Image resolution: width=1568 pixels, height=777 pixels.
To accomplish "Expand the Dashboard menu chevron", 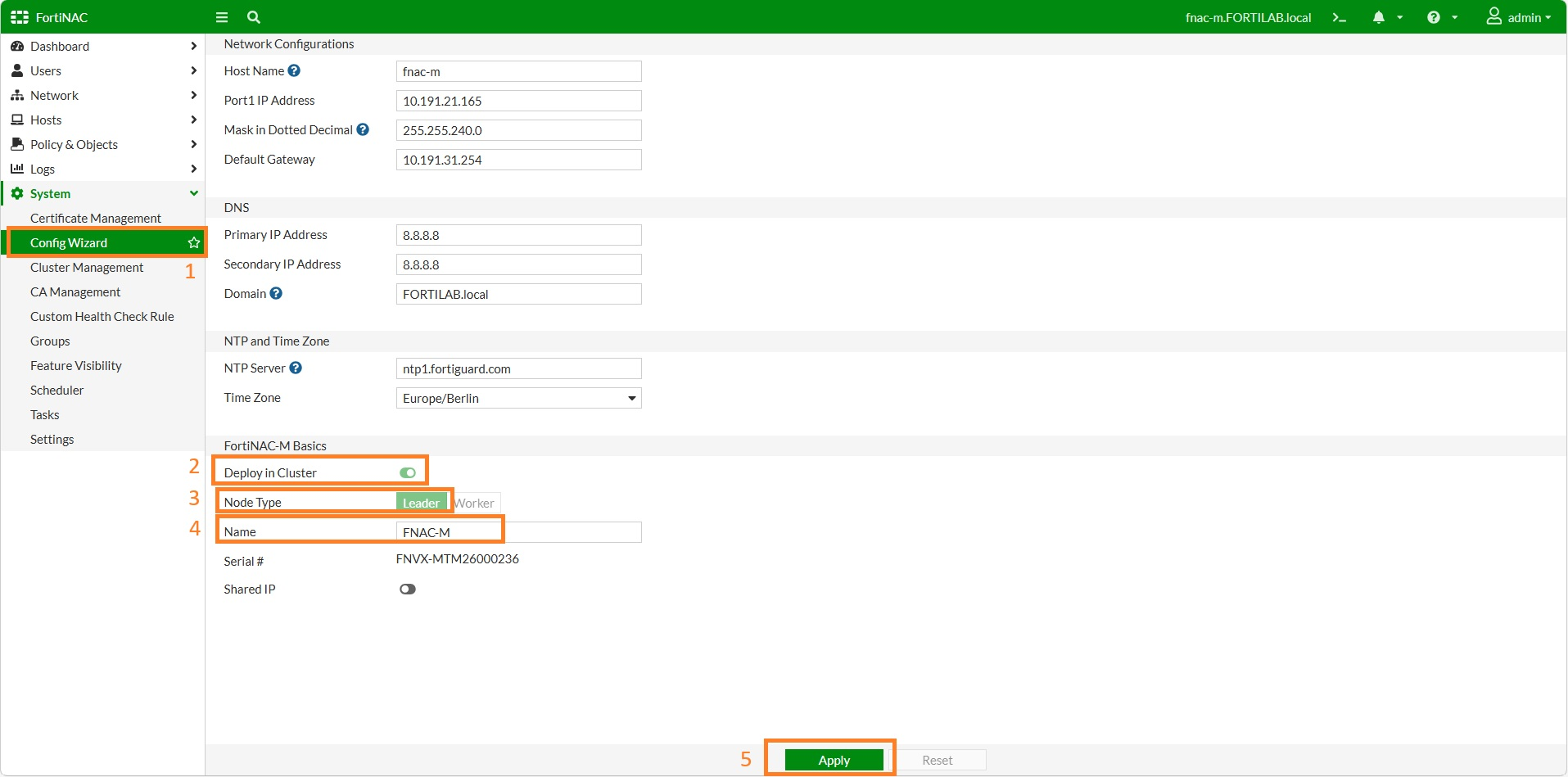I will point(194,47).
